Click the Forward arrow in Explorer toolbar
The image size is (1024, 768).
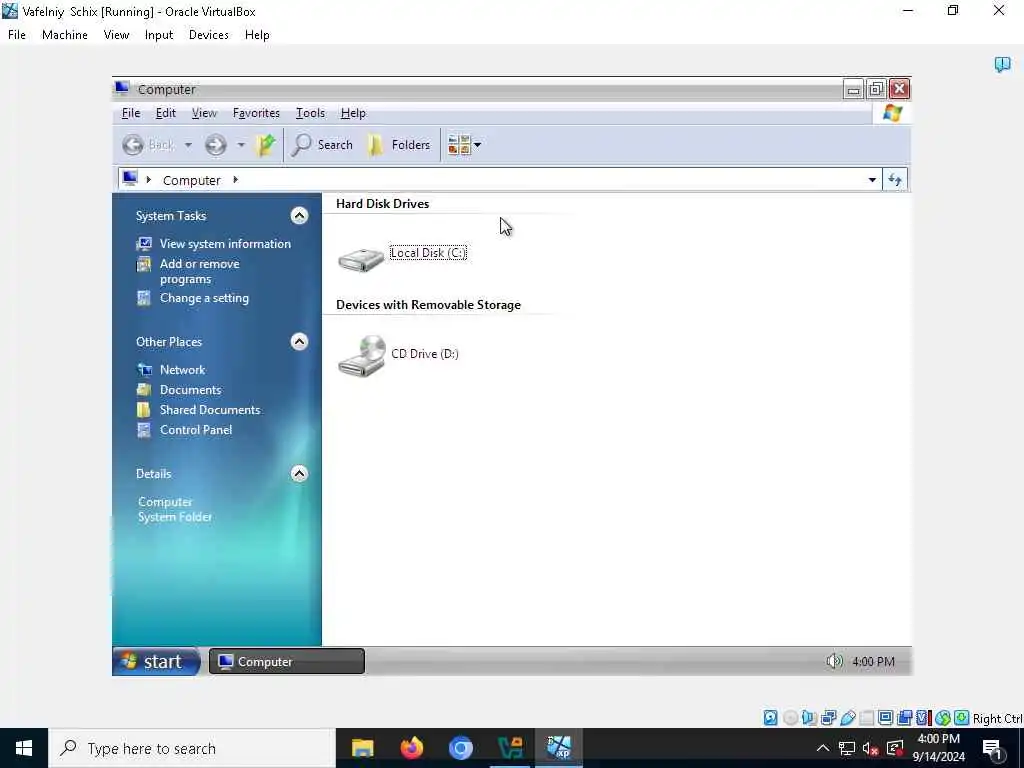tap(216, 145)
